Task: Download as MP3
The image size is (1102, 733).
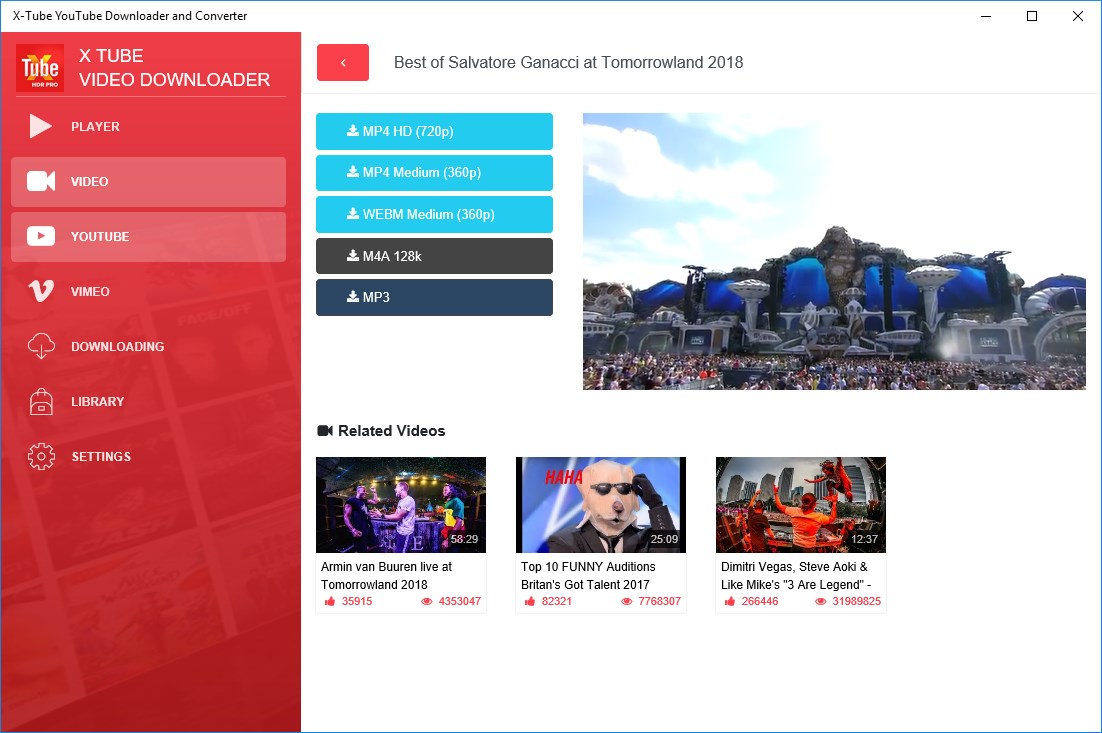Action: click(434, 297)
